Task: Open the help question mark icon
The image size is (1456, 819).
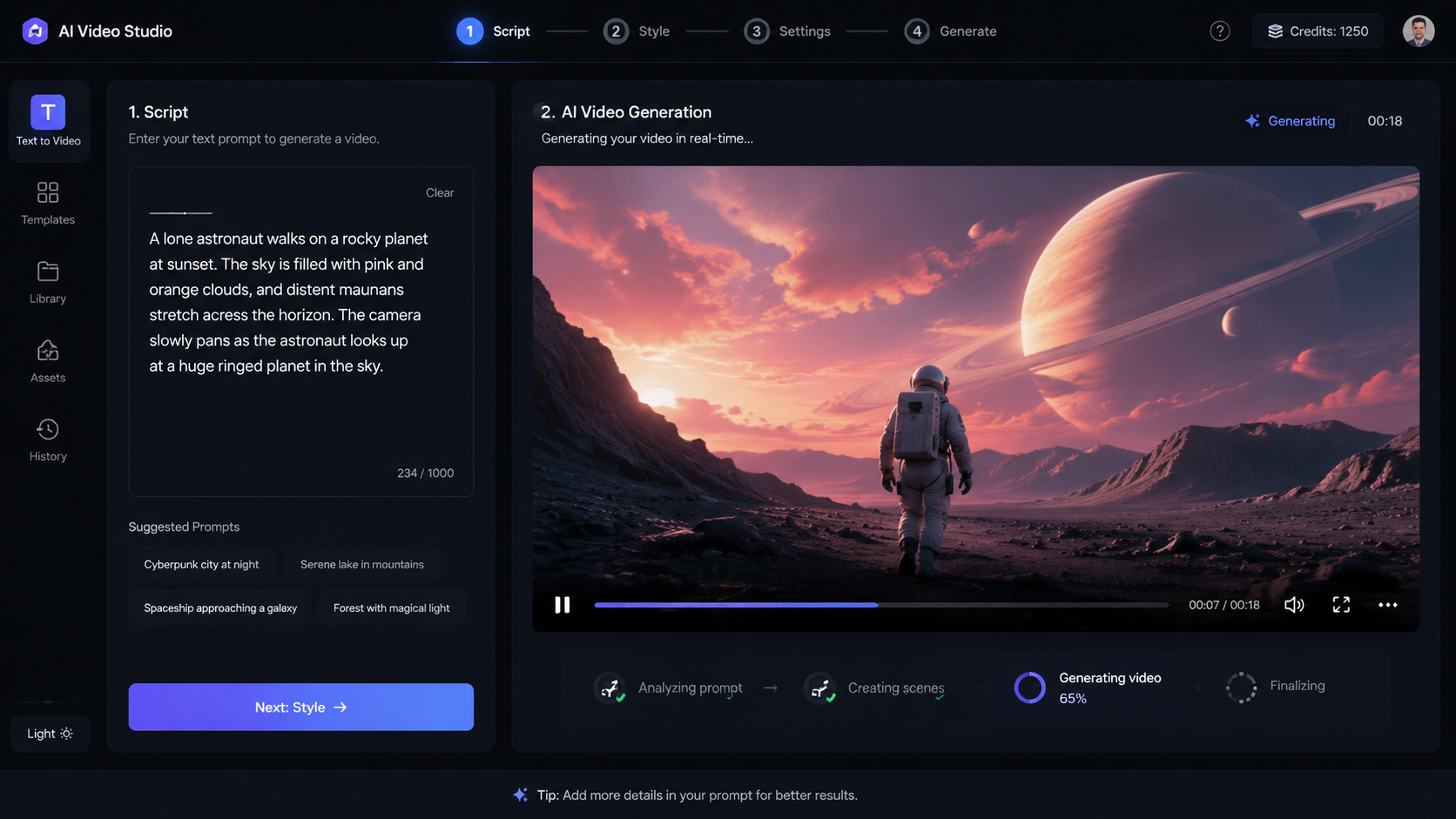Action: 1220,31
